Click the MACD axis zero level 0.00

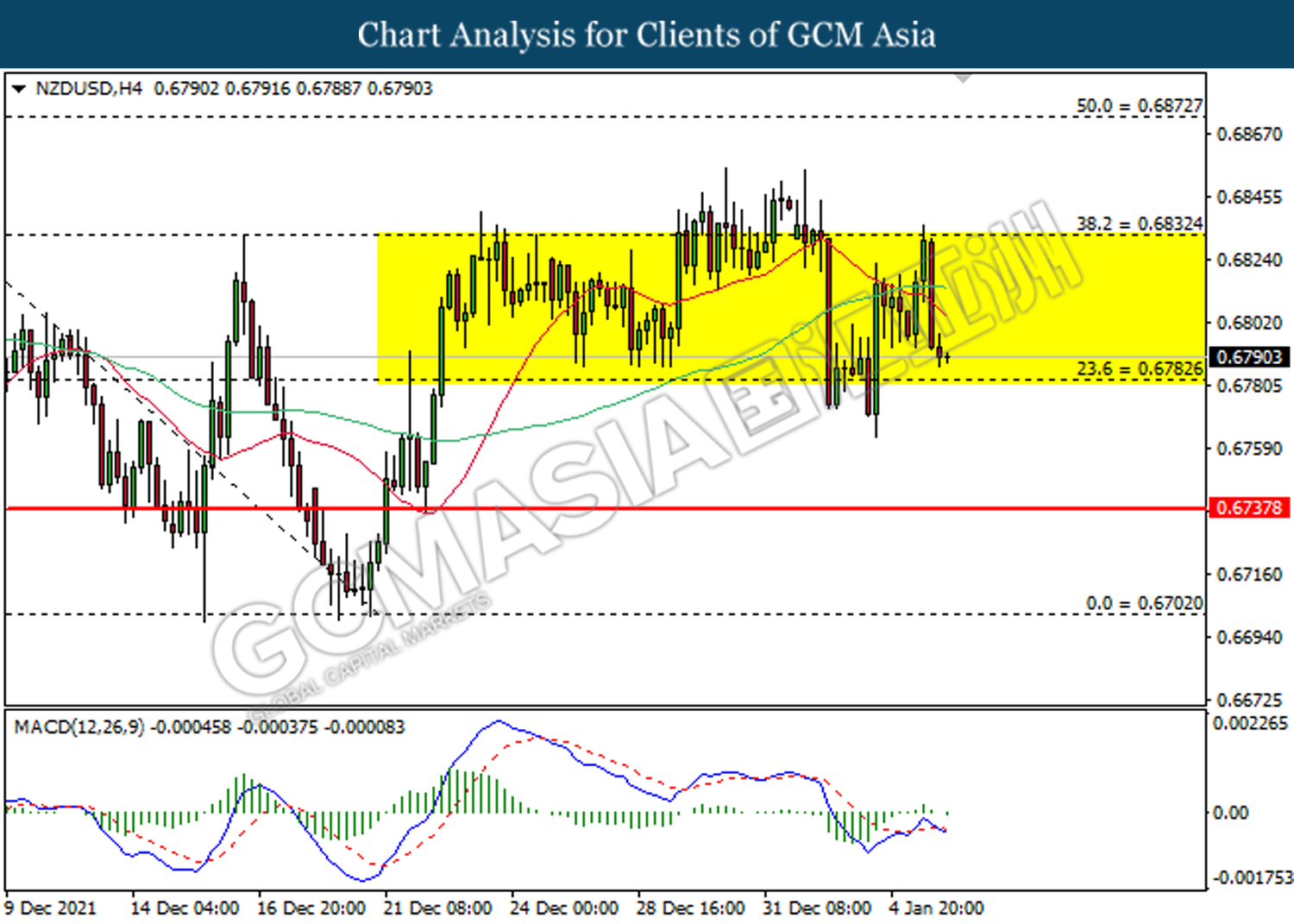[1230, 813]
